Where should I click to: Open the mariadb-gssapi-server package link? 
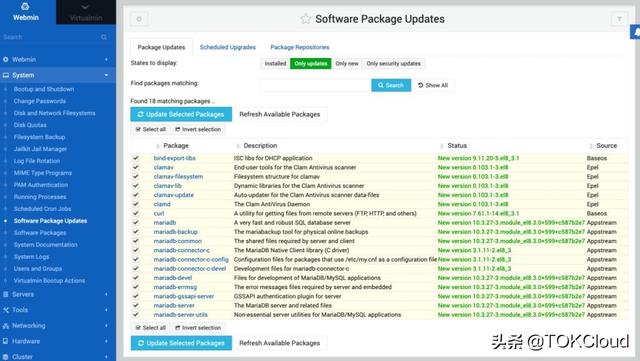pos(184,296)
